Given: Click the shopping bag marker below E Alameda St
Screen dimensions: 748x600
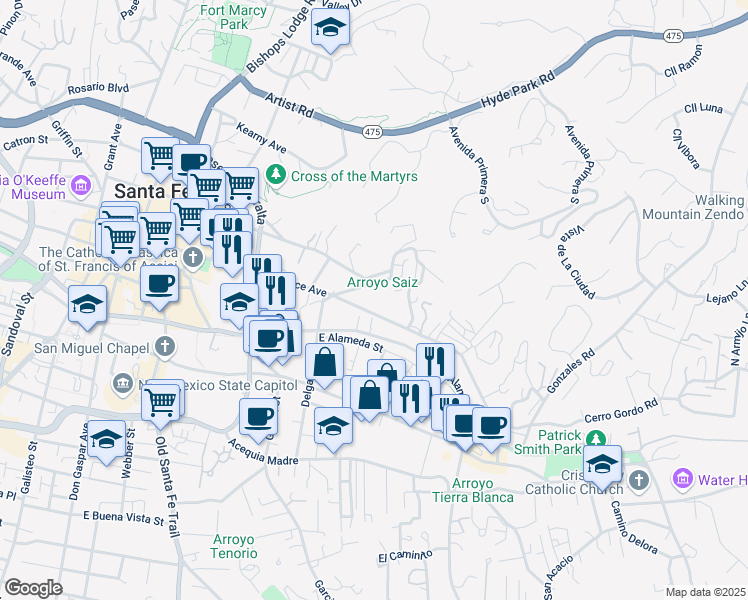Looking at the screenshot, I should coord(325,362).
